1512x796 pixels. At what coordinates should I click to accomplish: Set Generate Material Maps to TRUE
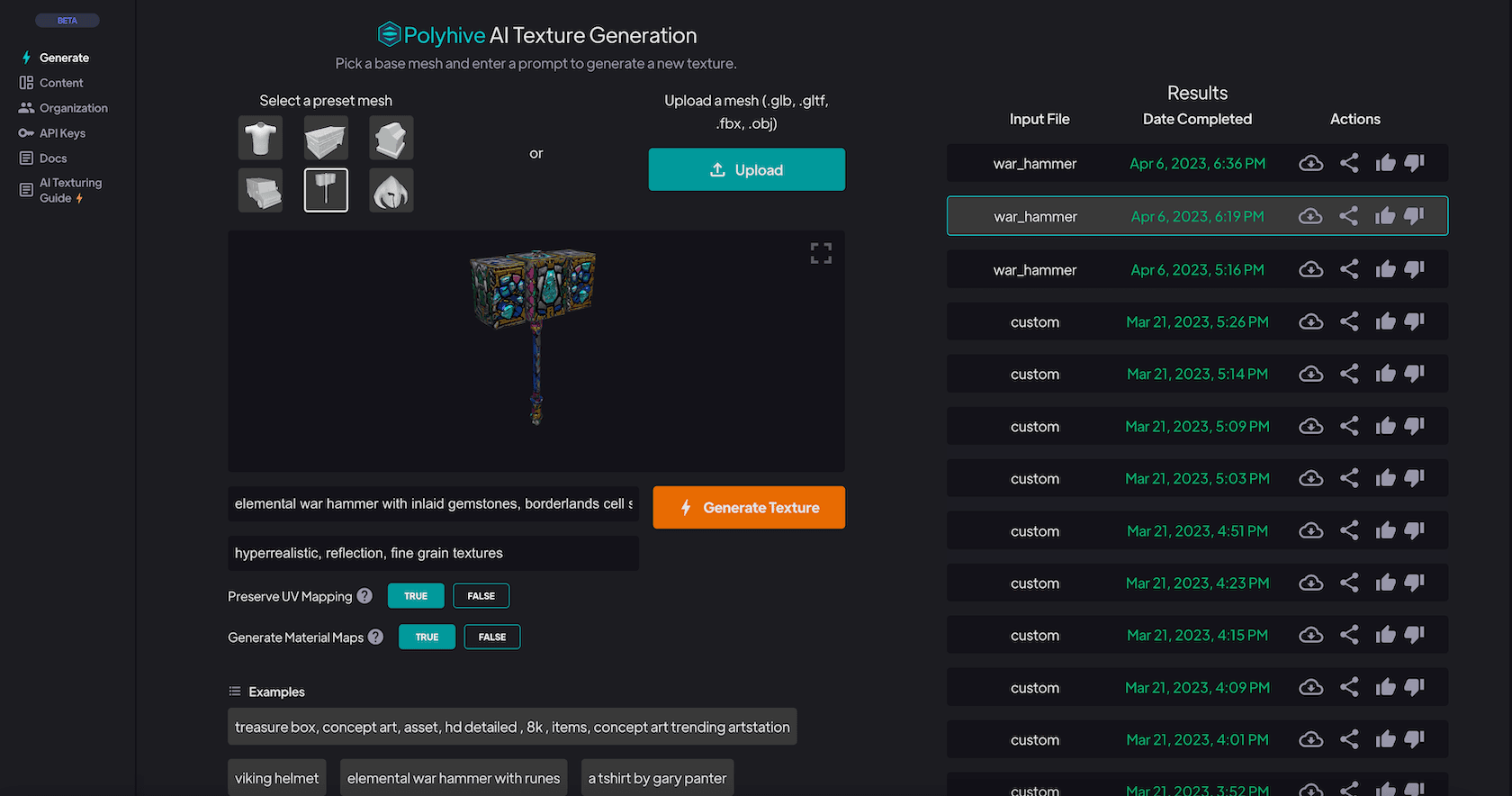[427, 637]
